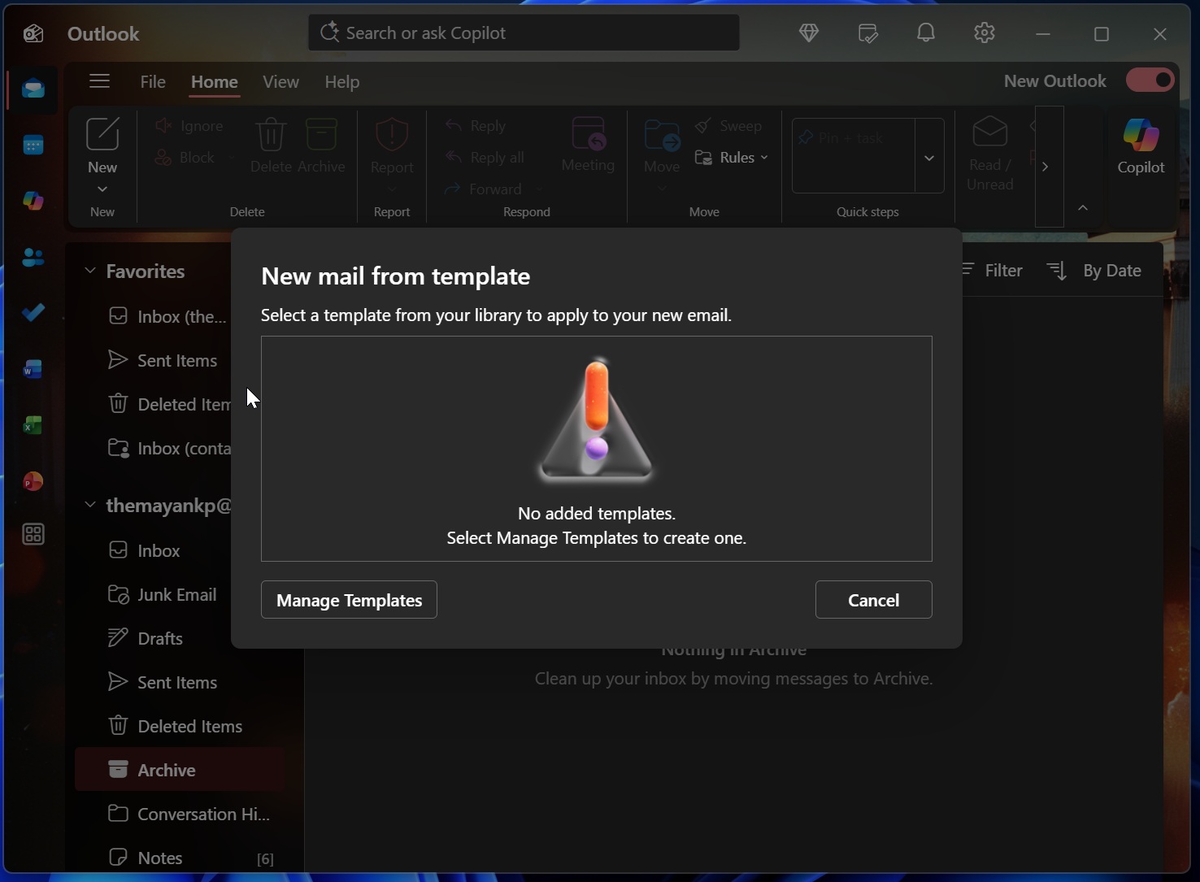This screenshot has width=1200, height=882.
Task: Click the Copilot icon in the ribbon
Action: (1141, 146)
